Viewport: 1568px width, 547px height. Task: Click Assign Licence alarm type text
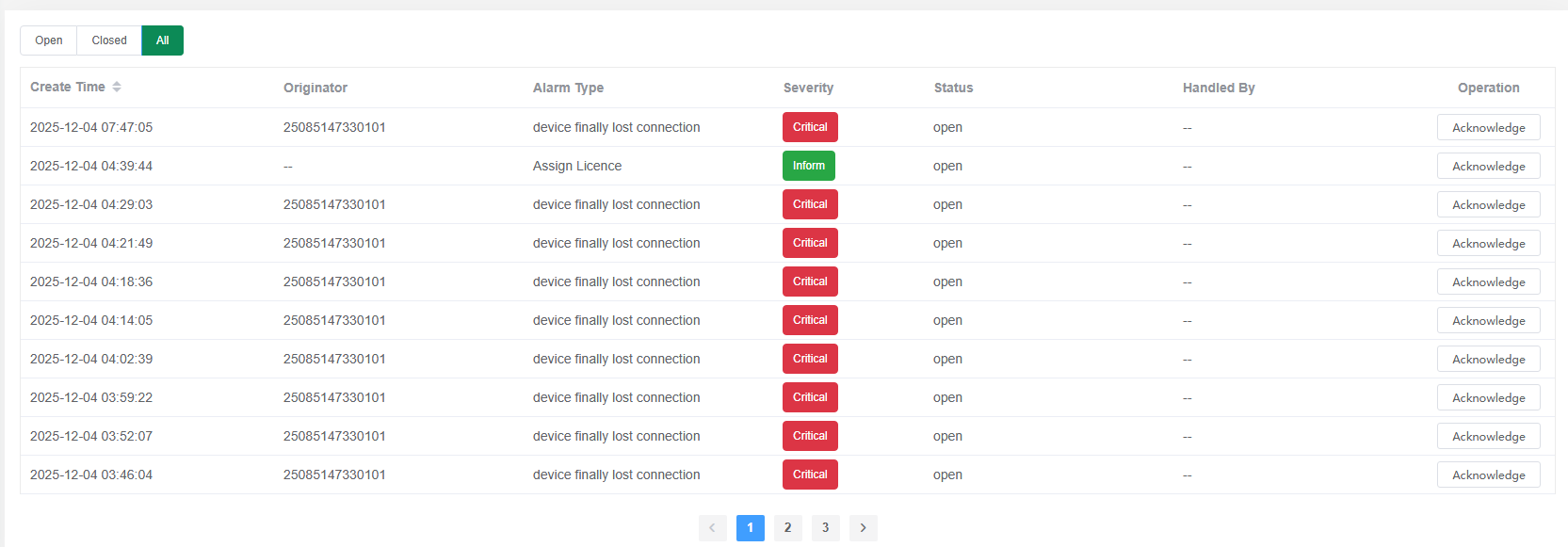(x=577, y=166)
